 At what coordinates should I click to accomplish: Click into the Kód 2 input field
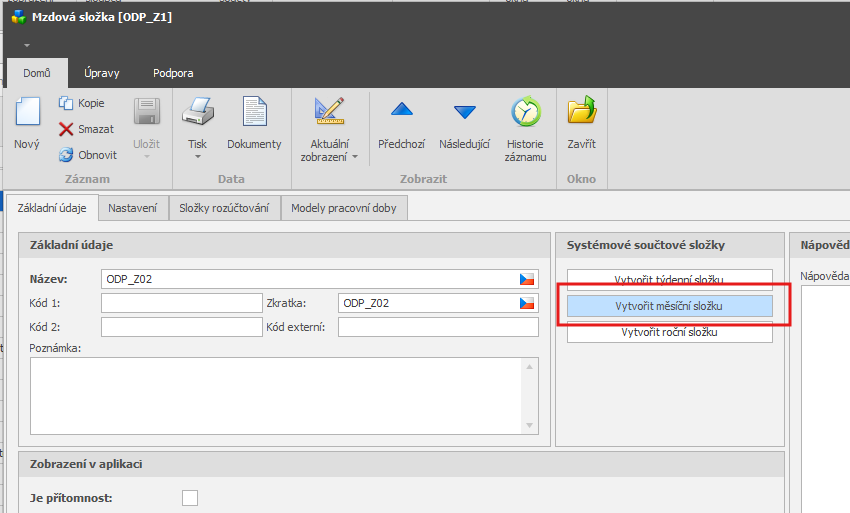[x=182, y=327]
